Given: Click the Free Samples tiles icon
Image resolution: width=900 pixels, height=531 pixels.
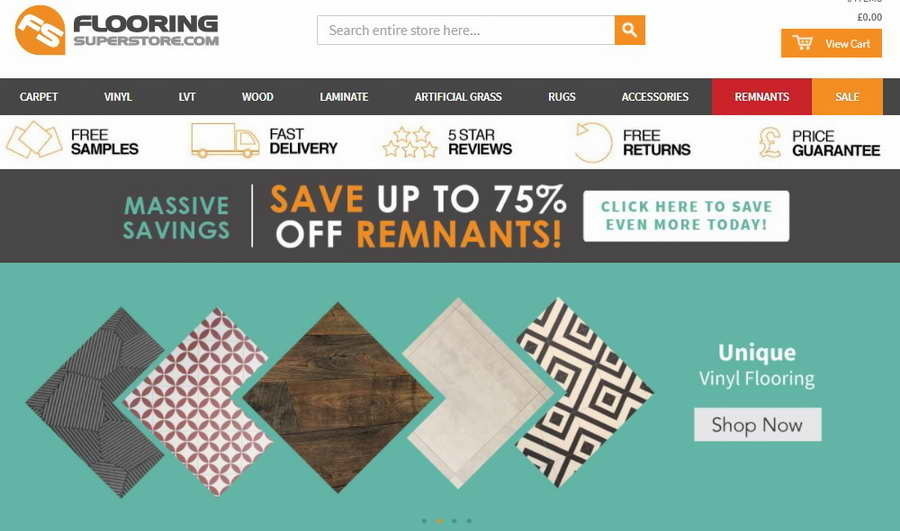Looking at the screenshot, I should click(34, 139).
